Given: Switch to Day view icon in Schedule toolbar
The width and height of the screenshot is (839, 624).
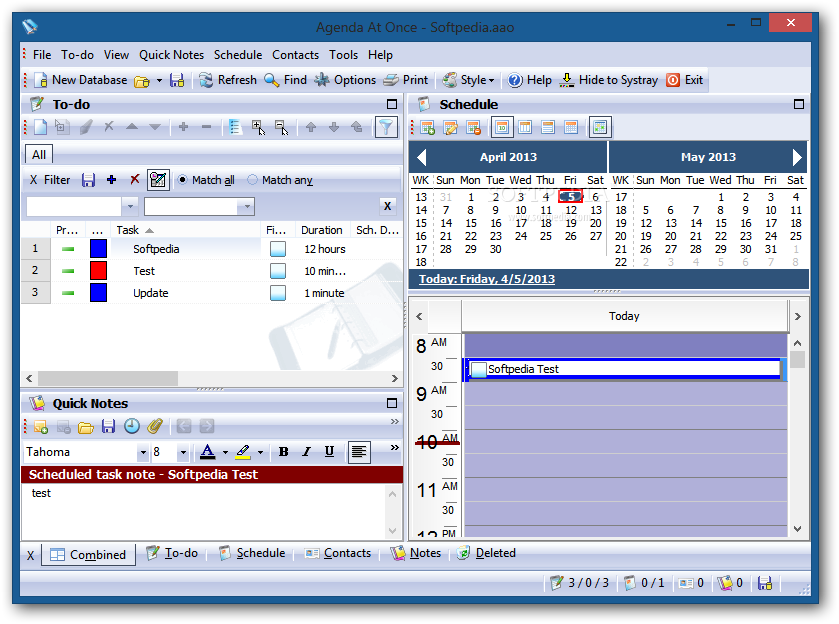Looking at the screenshot, I should pos(502,127).
